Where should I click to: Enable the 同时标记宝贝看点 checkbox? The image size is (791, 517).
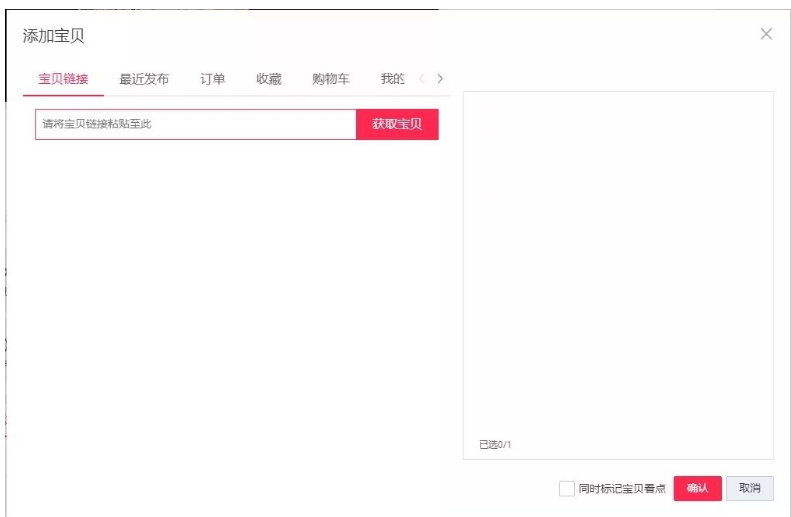pos(567,488)
